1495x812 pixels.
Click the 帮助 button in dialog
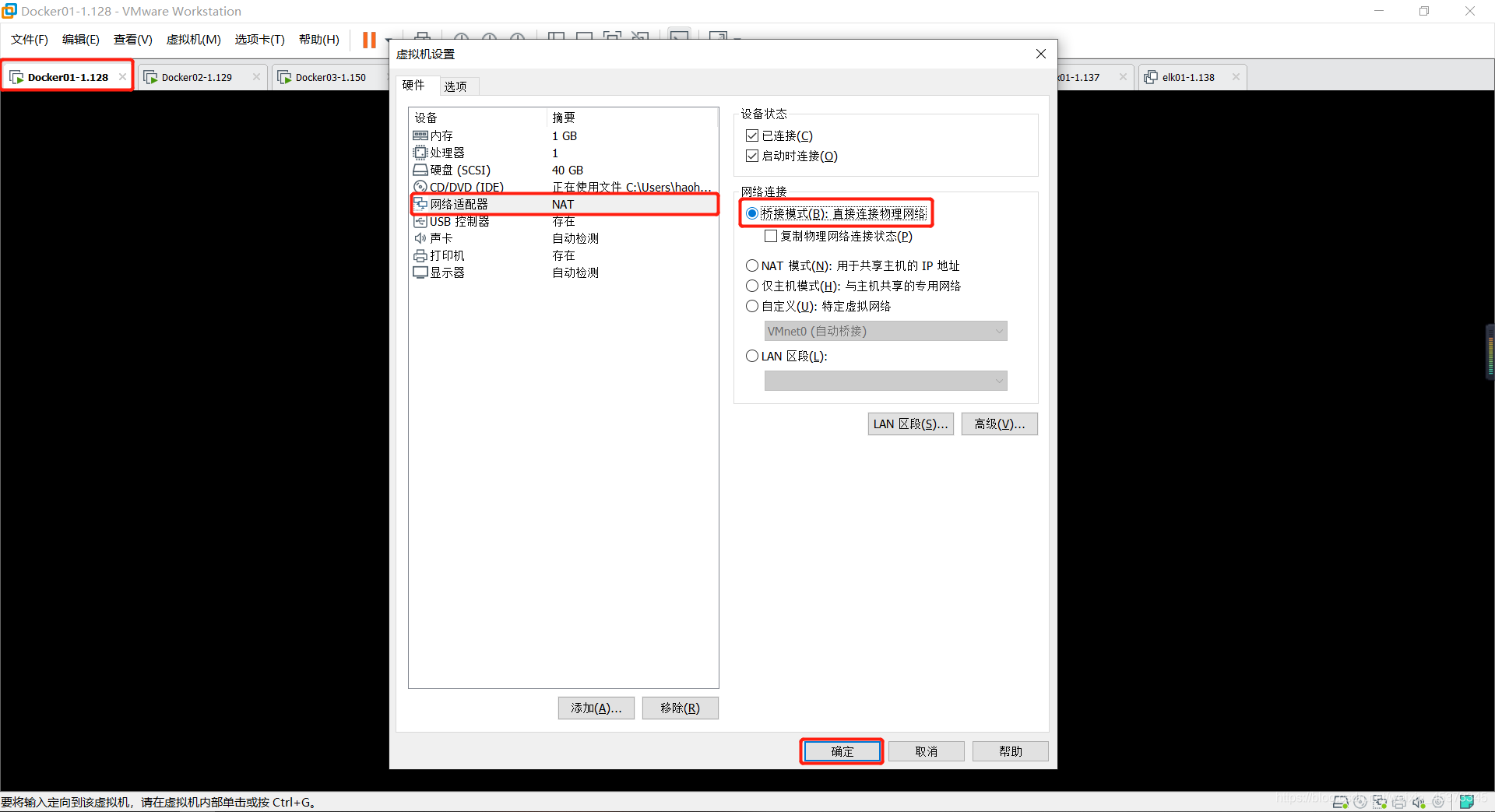[x=1010, y=751]
